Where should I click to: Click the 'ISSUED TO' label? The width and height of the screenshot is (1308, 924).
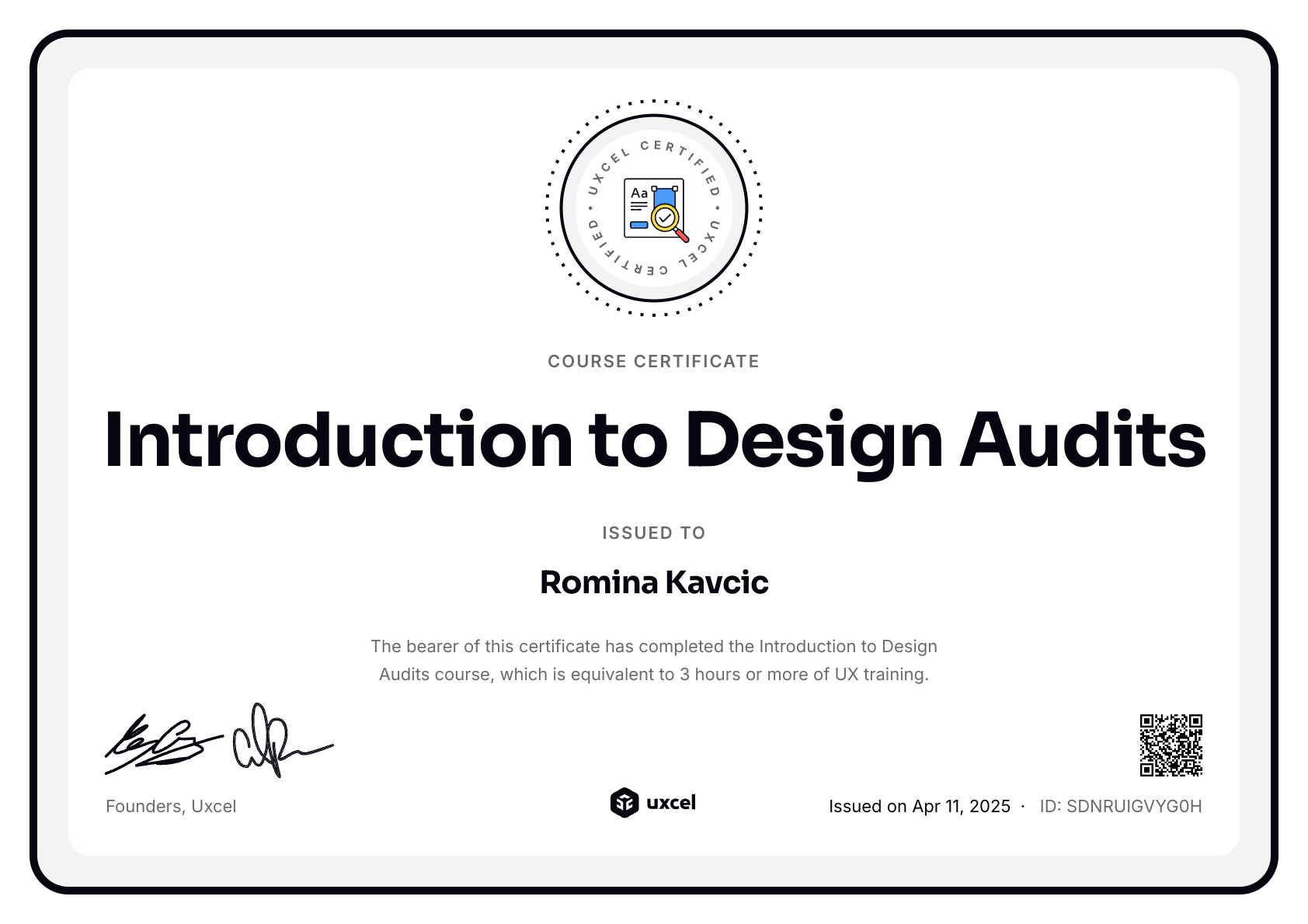(x=653, y=533)
